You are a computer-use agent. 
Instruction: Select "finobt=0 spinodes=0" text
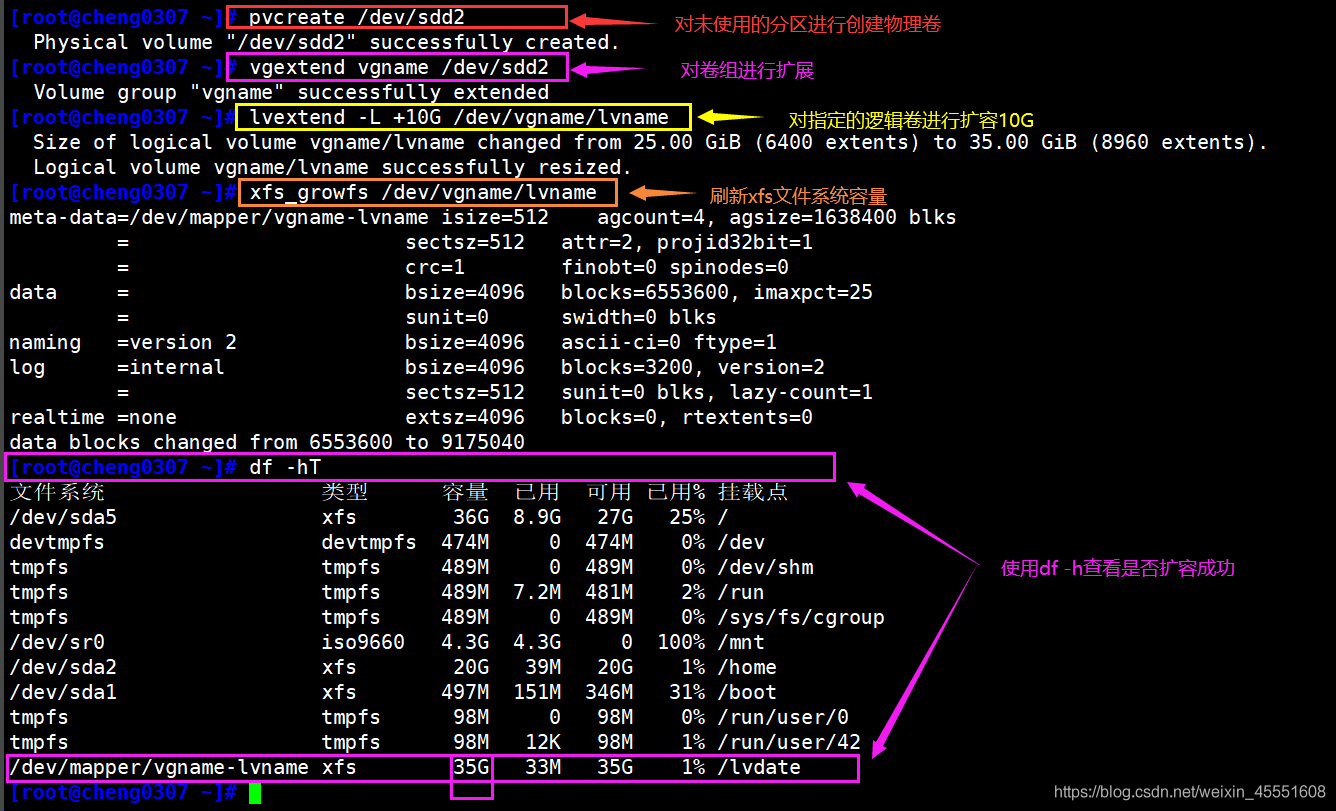click(675, 267)
